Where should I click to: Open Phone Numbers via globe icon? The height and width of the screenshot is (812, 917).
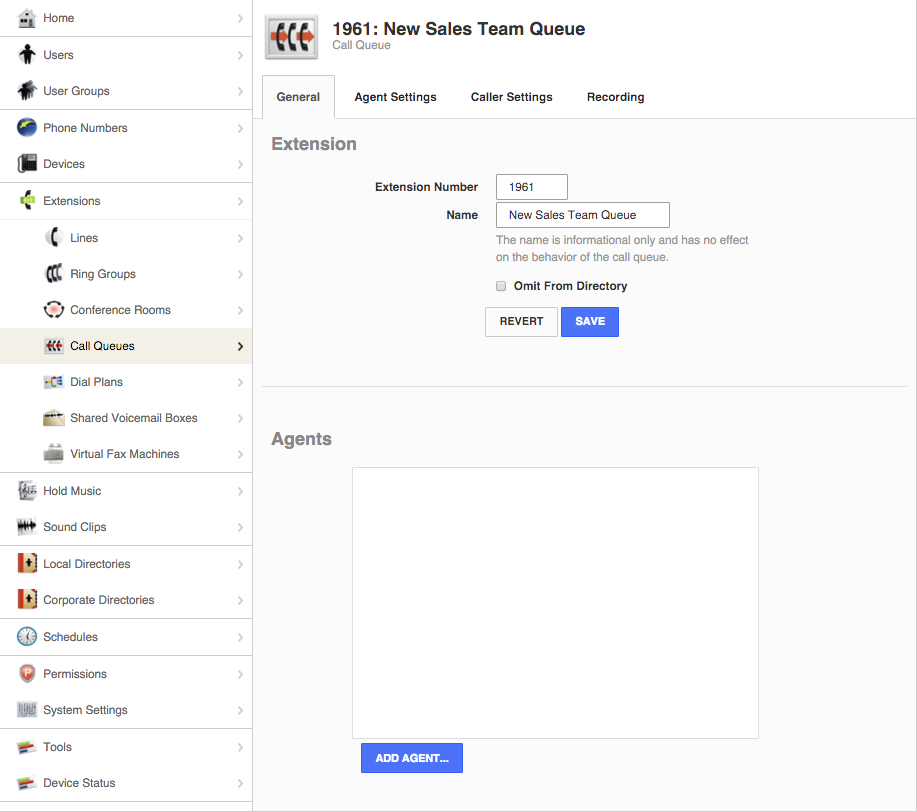28,127
